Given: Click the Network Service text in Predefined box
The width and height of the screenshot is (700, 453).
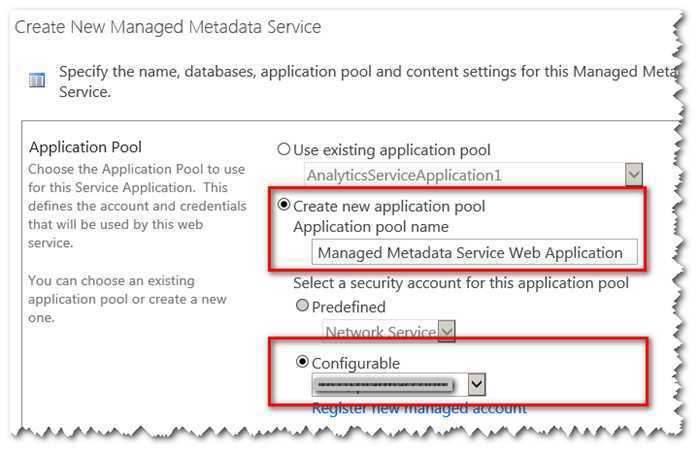Looking at the screenshot, I should [x=378, y=331].
